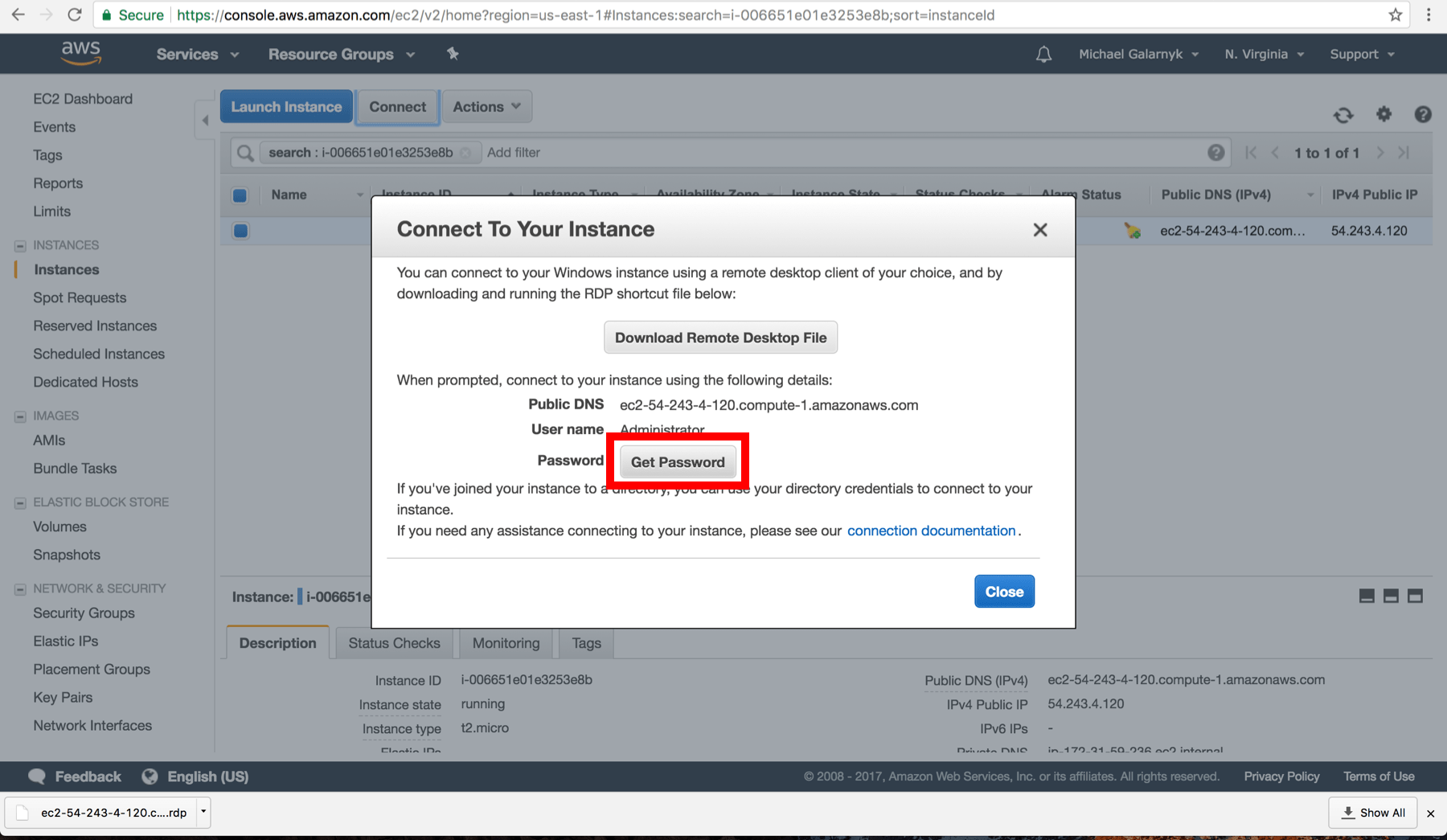Toggle the select-all instances checkbox
This screenshot has height=840, width=1447.
[240, 195]
